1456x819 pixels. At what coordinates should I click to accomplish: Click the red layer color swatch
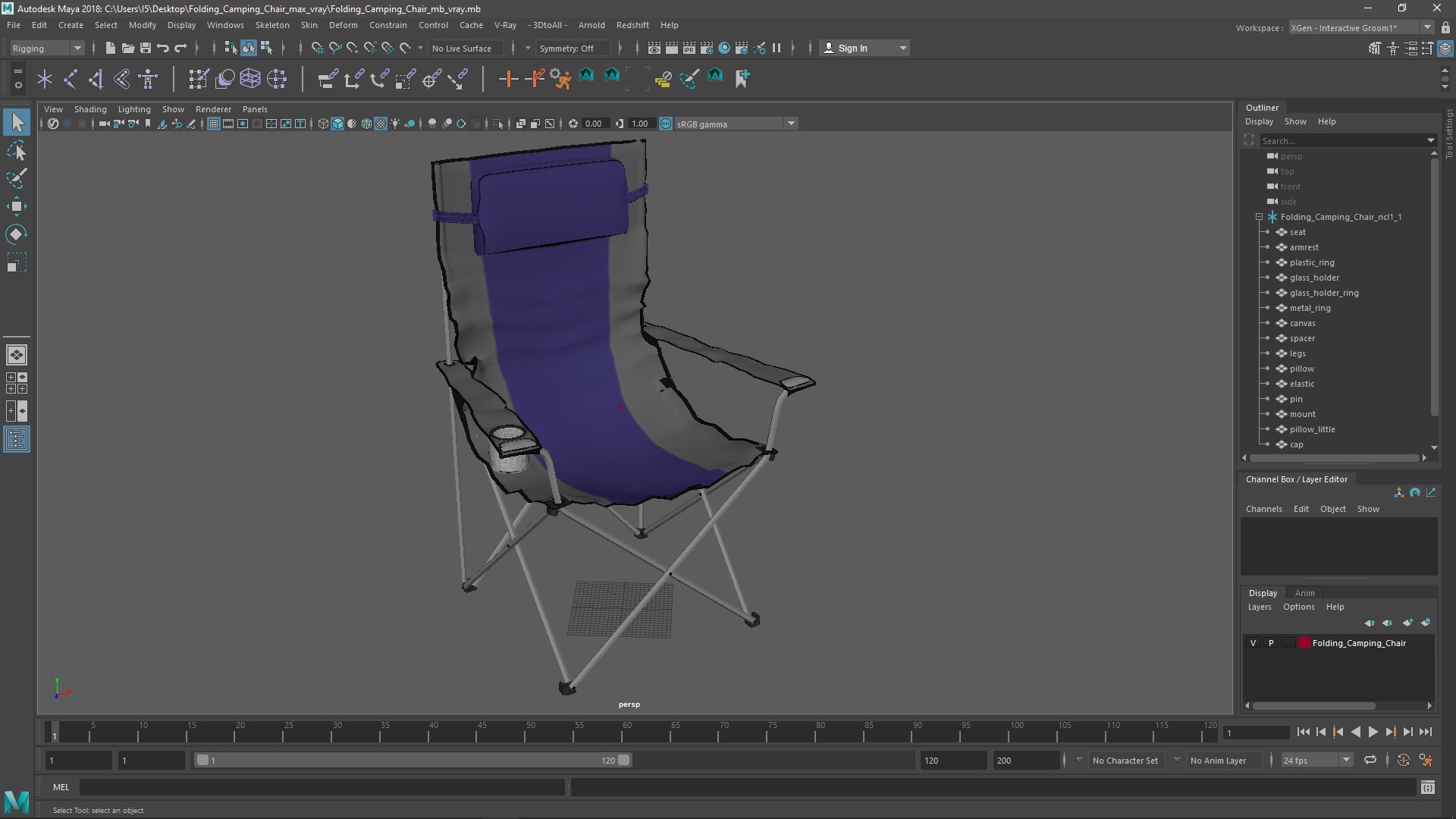(1304, 643)
